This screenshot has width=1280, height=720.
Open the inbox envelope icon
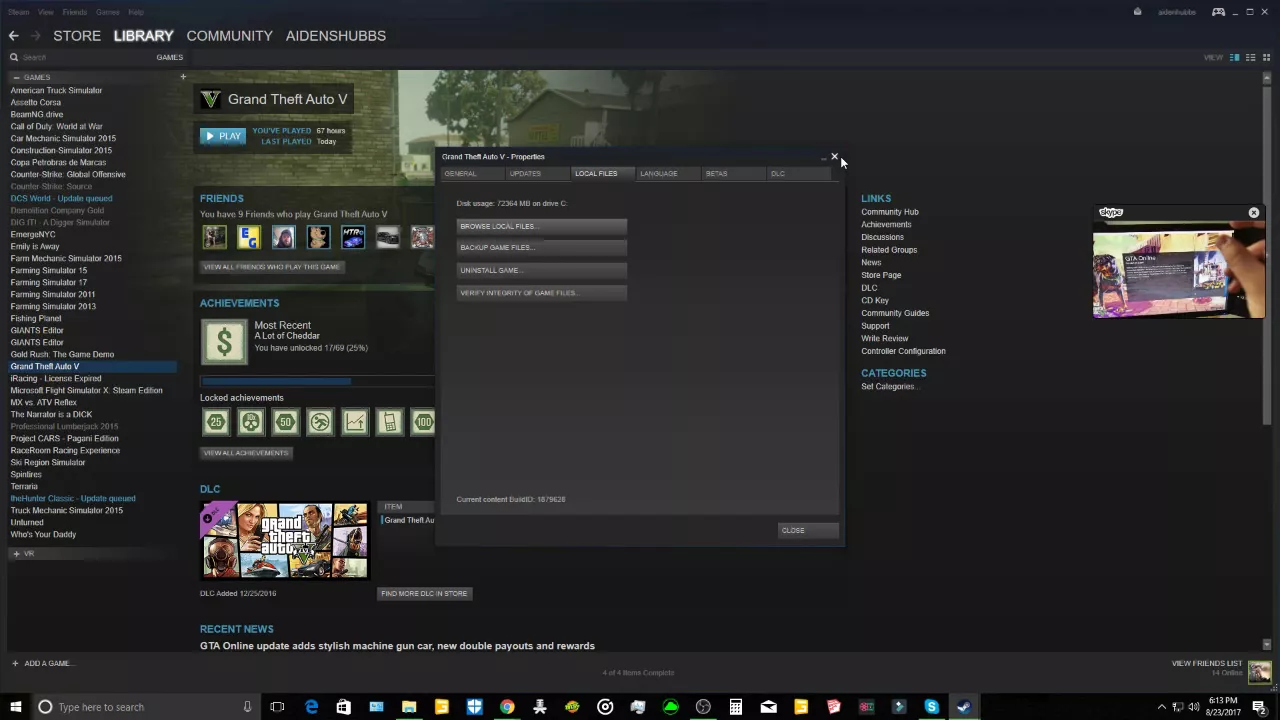1137,12
